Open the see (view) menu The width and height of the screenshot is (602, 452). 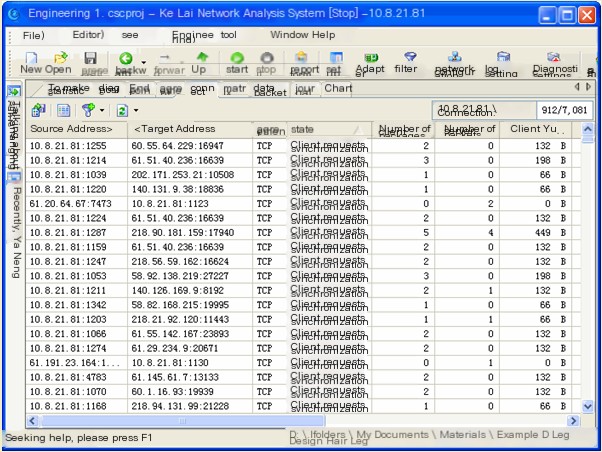click(x=130, y=35)
